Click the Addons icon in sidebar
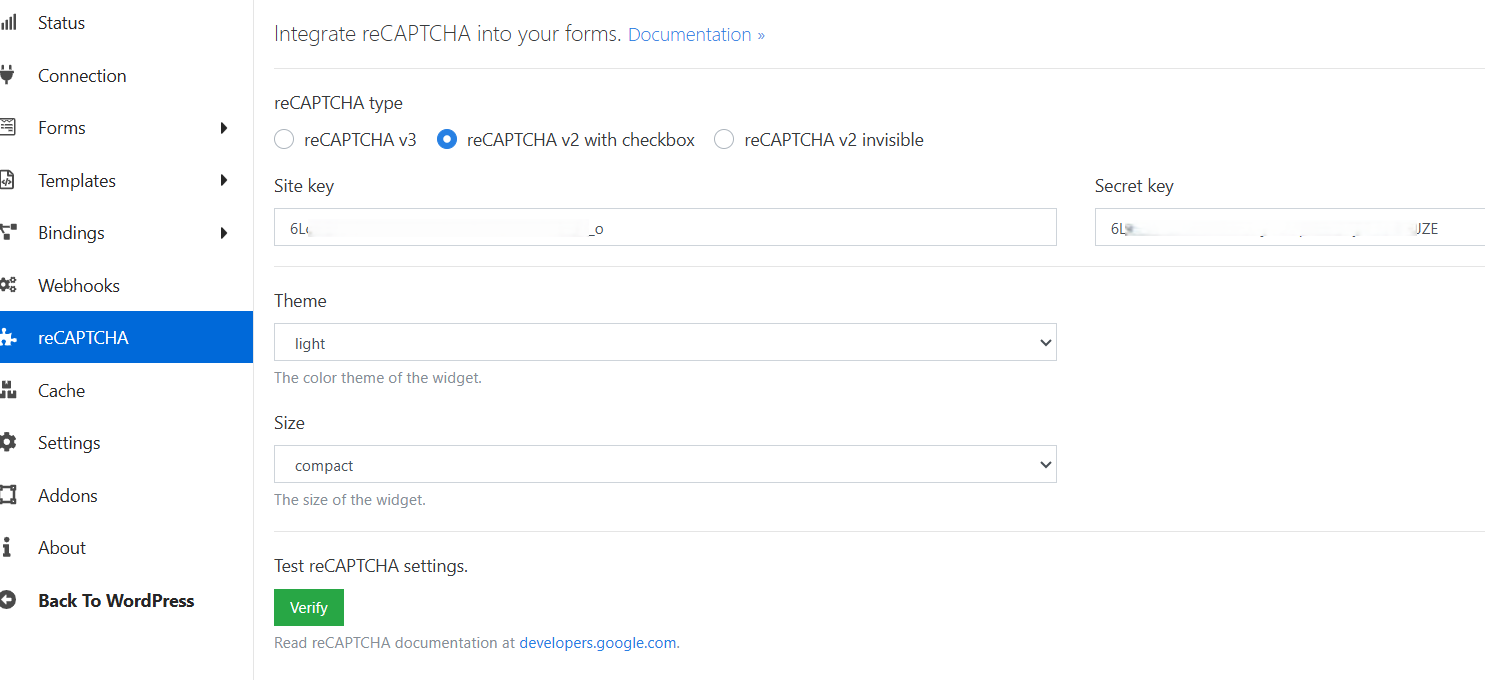Image resolution: width=1485 pixels, height=680 pixels. 8,495
